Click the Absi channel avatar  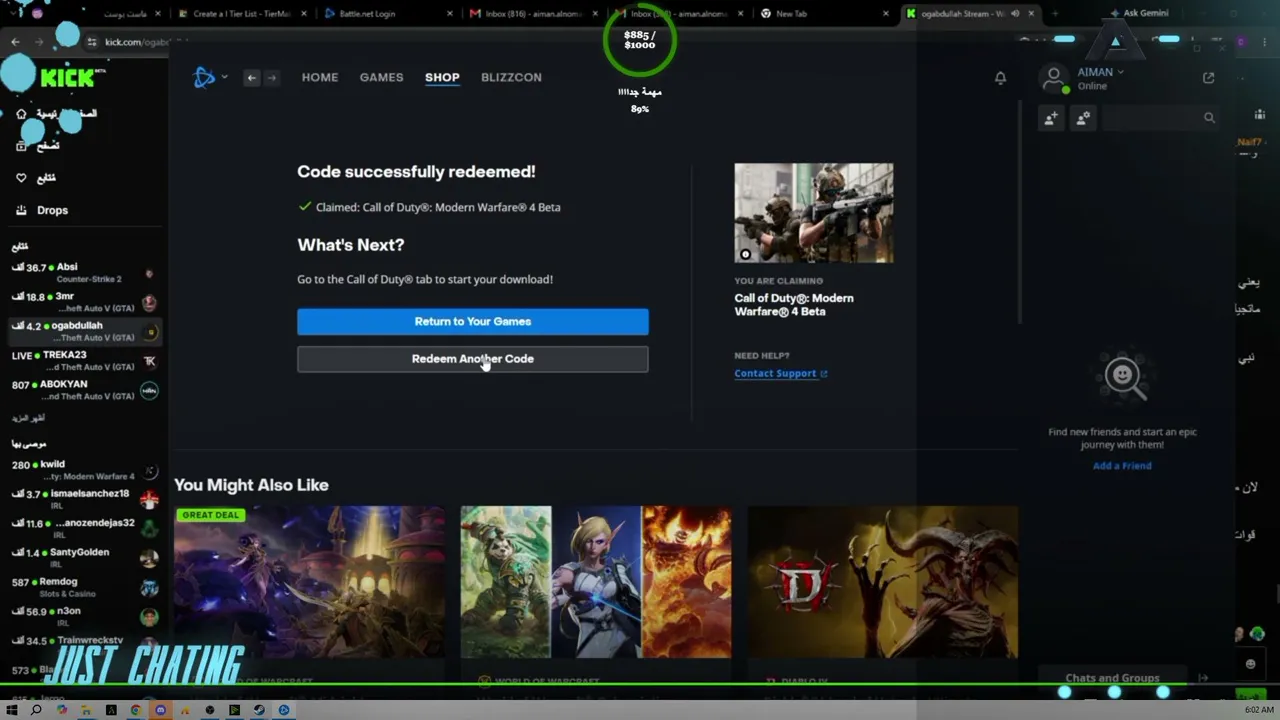click(x=149, y=274)
